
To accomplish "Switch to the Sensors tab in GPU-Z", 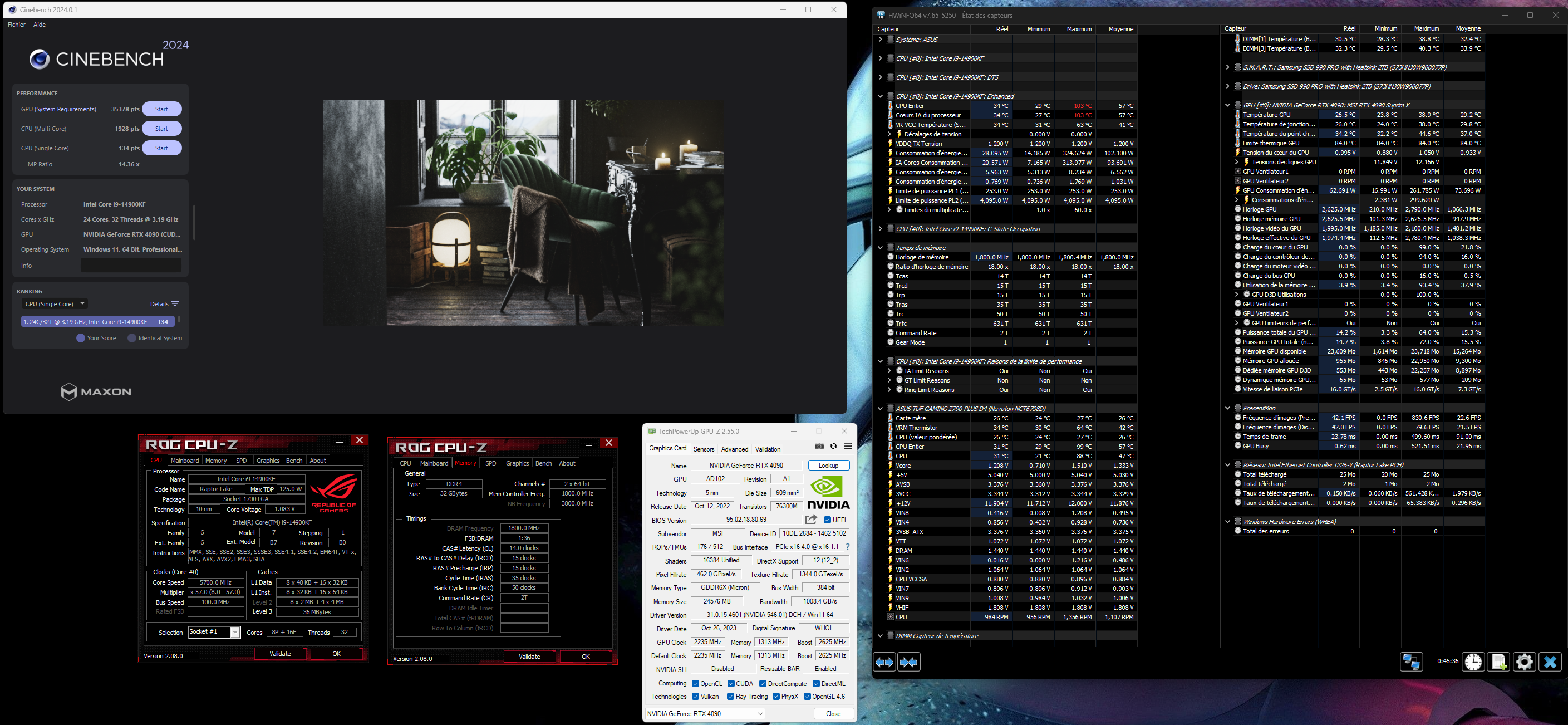I will [x=704, y=449].
